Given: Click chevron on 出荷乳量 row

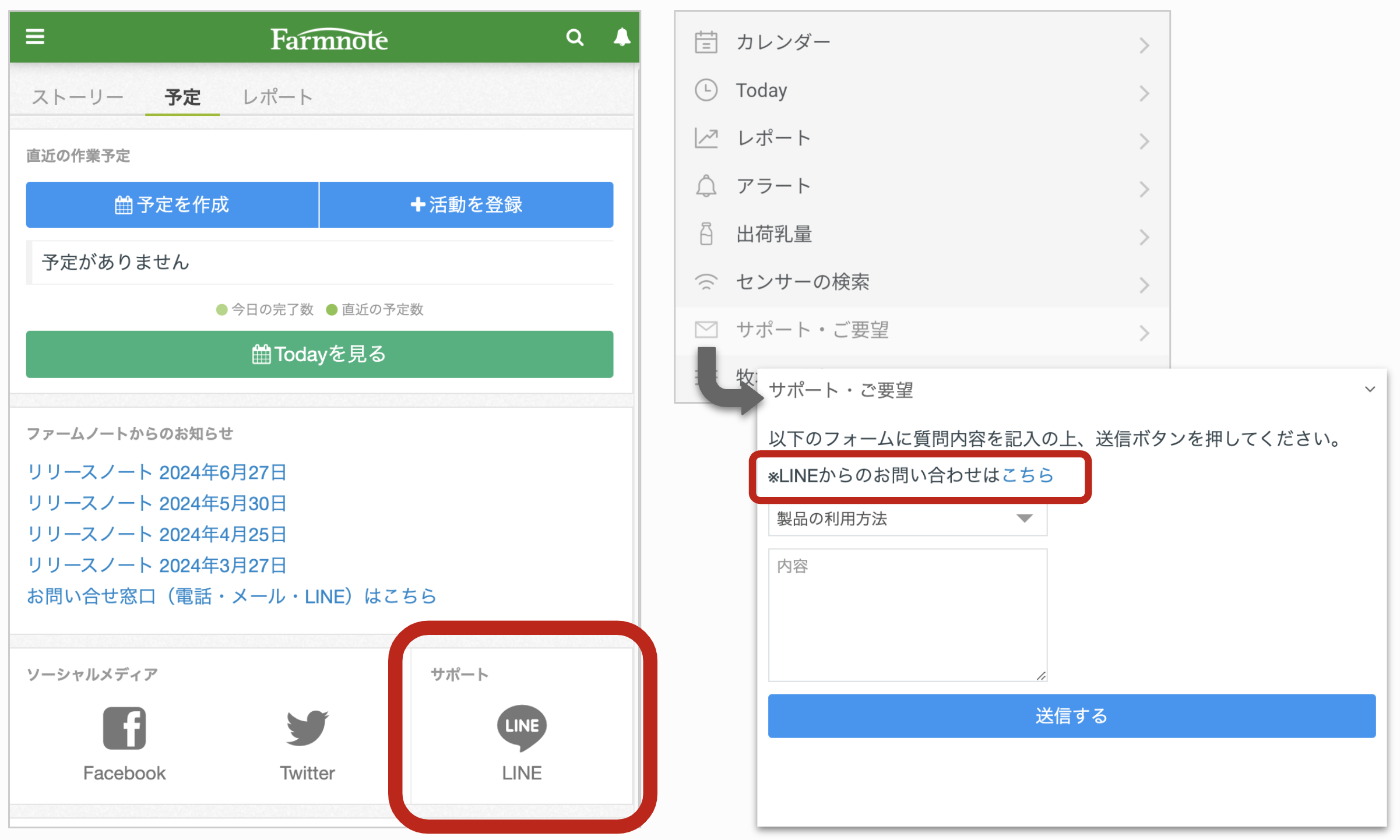Looking at the screenshot, I should pos(1144,237).
